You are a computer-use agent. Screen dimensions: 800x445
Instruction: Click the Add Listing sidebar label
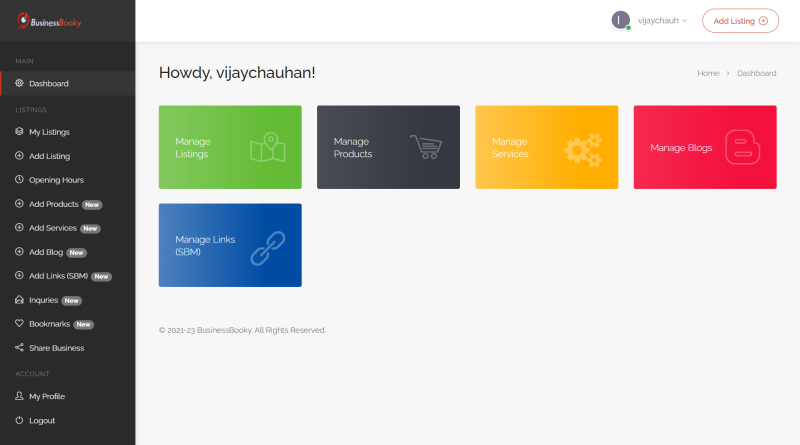tap(49, 156)
